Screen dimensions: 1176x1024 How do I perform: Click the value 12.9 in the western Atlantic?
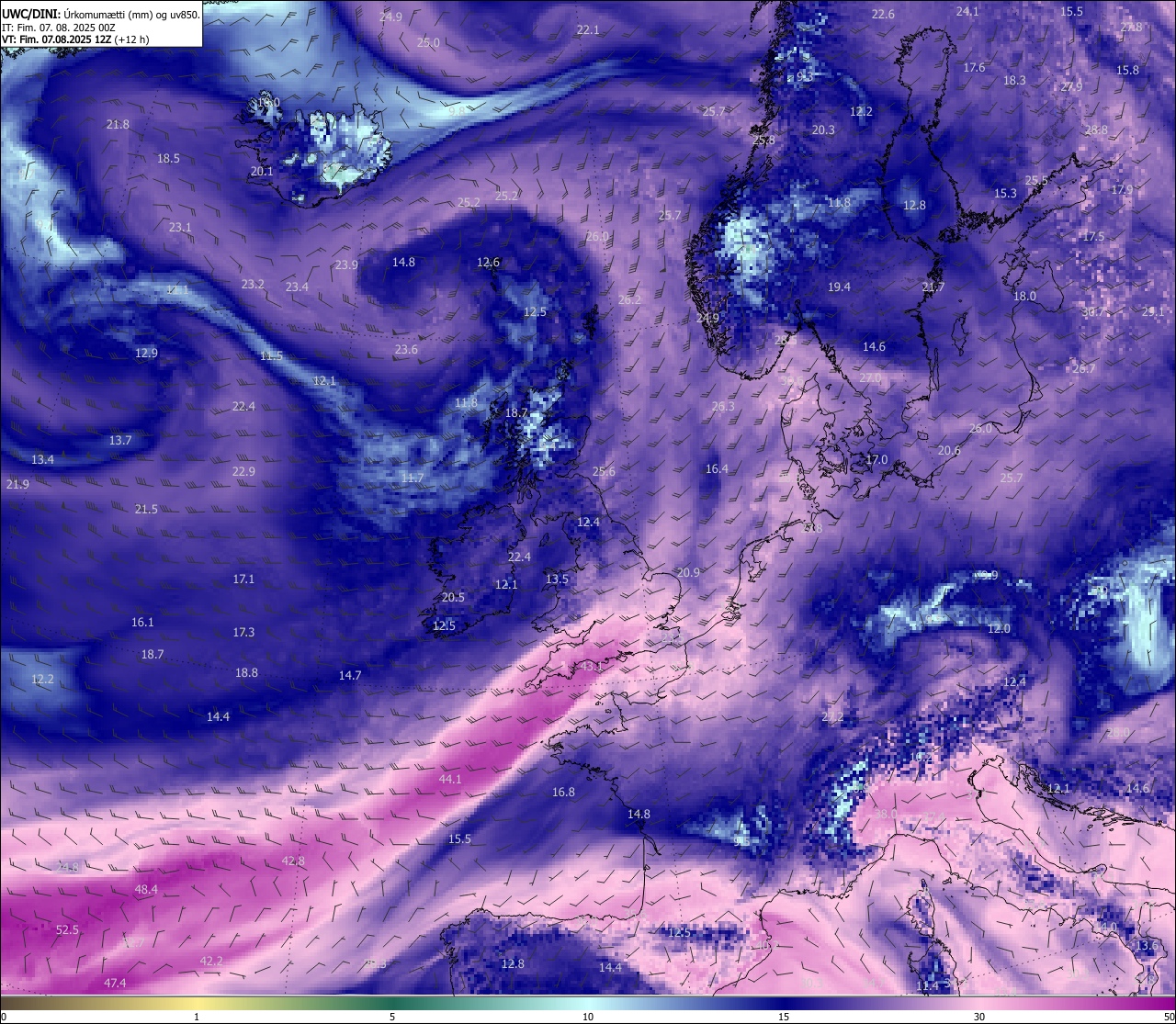click(146, 354)
